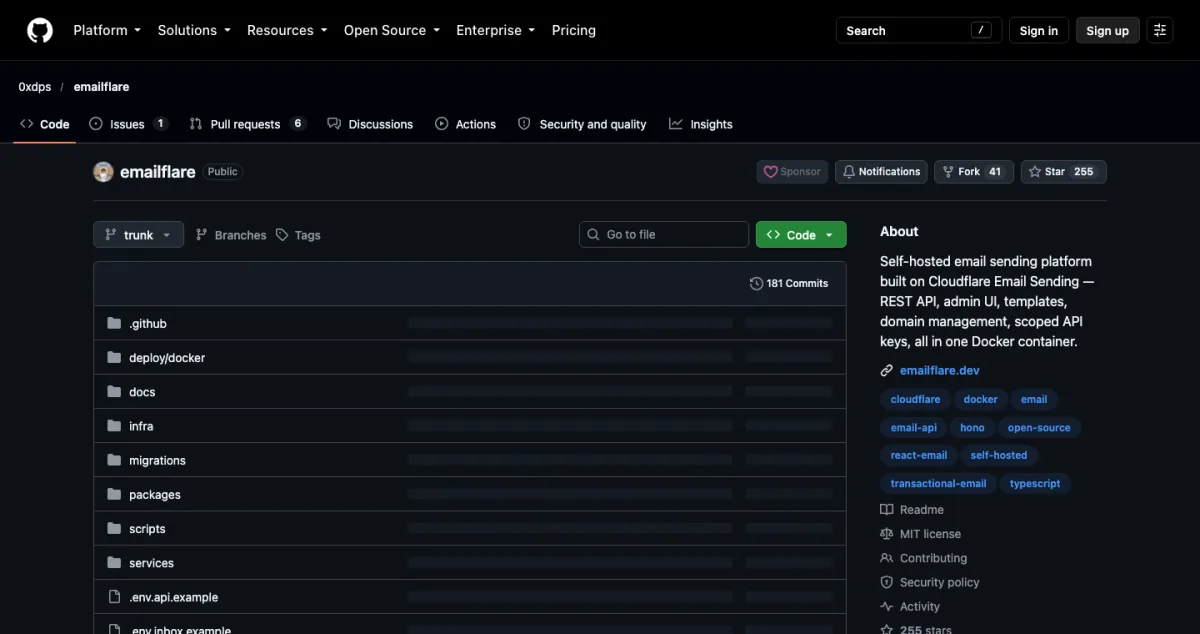Open the Security policy link
The image size is (1200, 634).
[x=930, y=582]
